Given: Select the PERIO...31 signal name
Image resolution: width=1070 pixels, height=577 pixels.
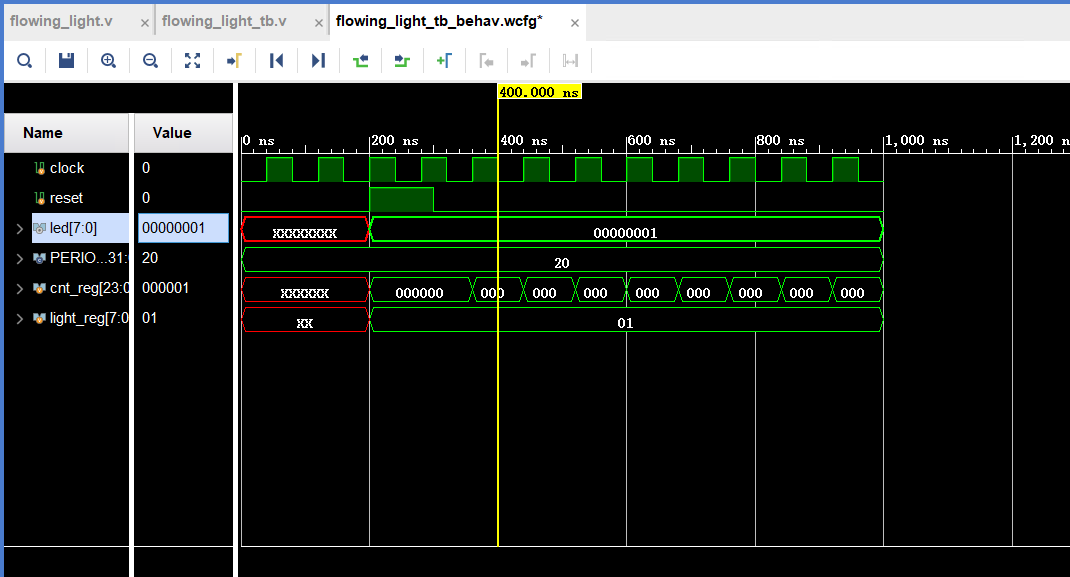Looking at the screenshot, I should pos(89,258).
